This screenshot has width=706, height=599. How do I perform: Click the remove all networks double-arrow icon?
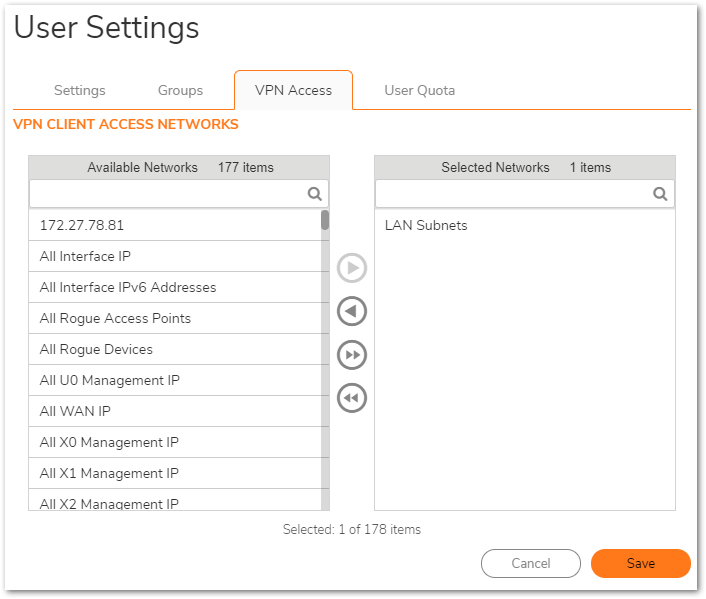(352, 398)
